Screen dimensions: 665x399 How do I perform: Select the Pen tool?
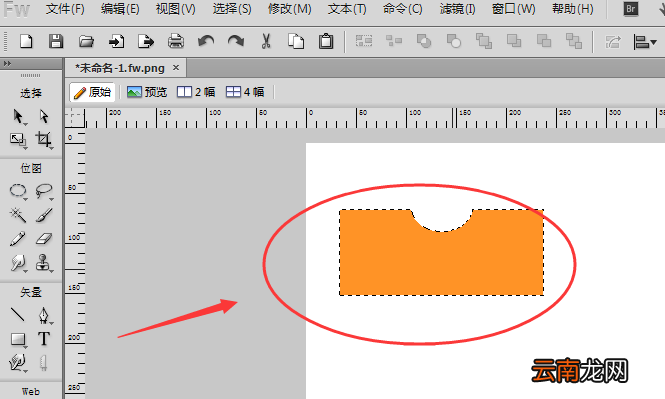click(x=44, y=315)
